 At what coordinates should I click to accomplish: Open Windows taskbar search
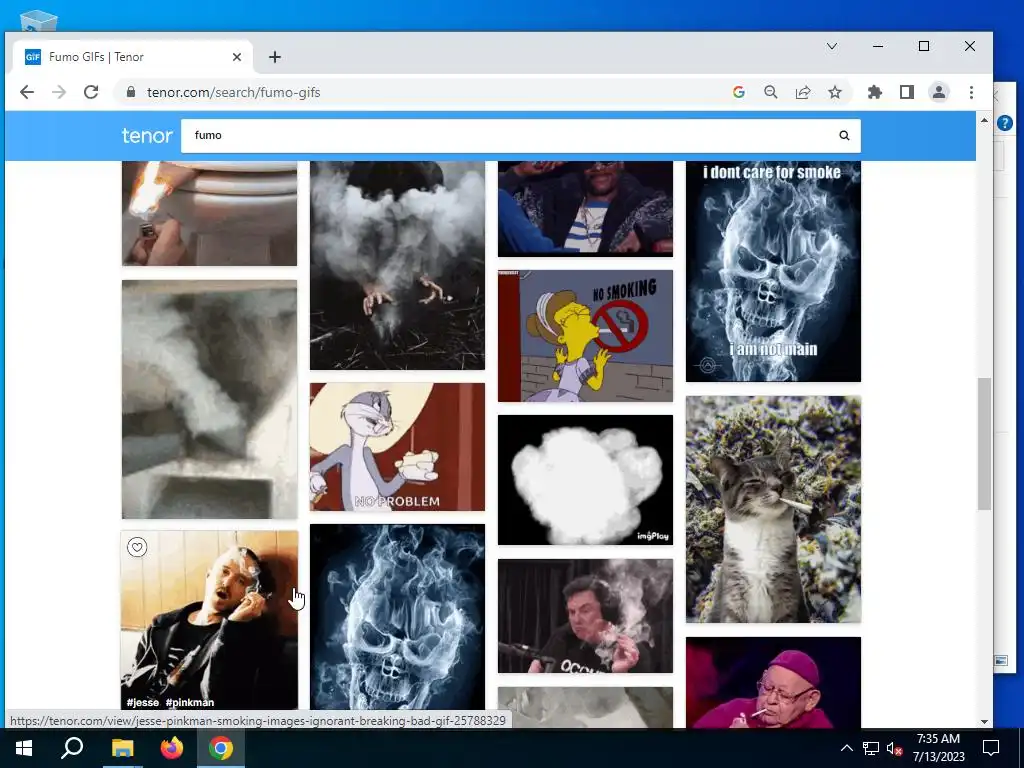click(72, 748)
